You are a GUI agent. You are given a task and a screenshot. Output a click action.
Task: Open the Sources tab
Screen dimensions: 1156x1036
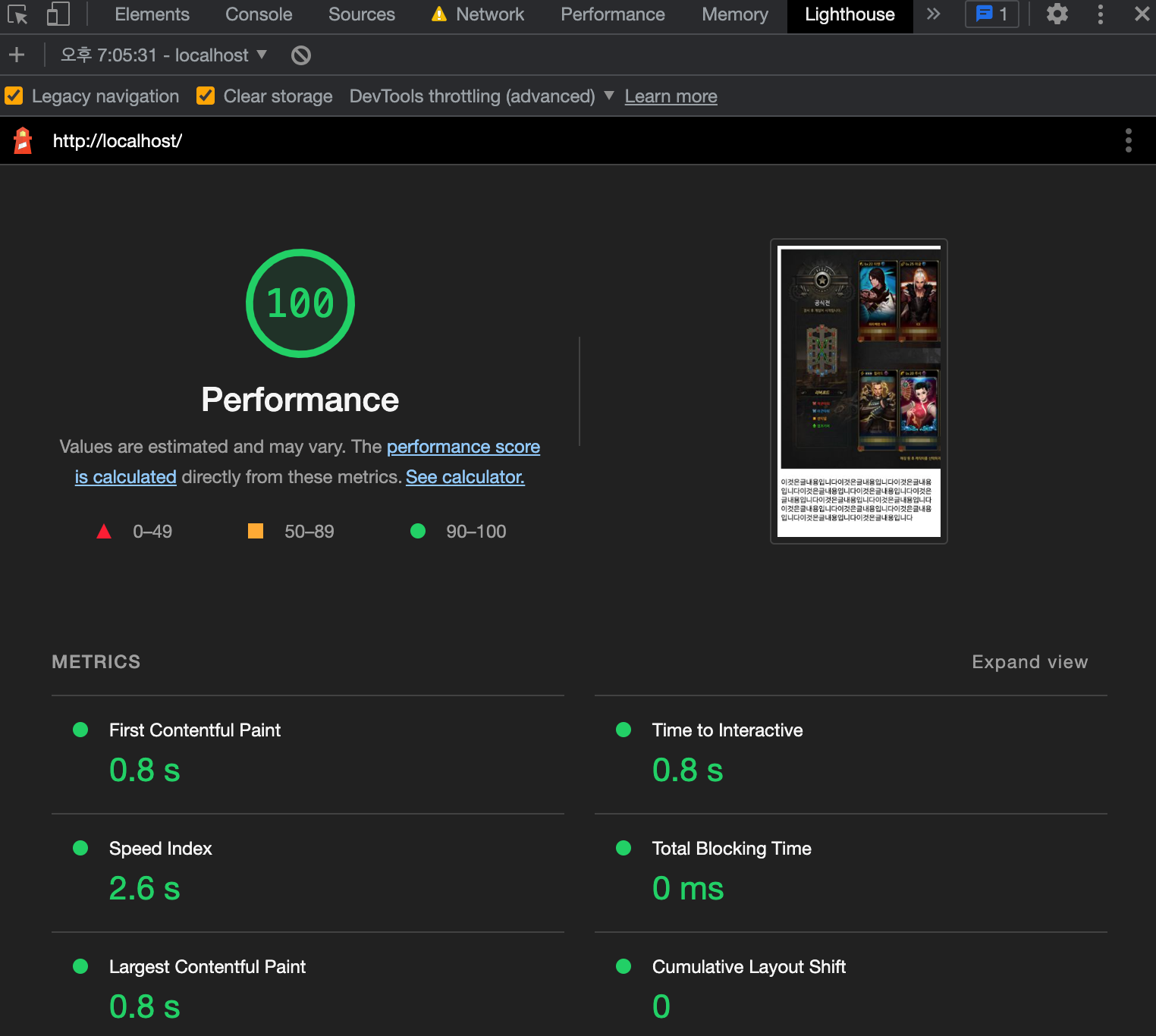362,14
